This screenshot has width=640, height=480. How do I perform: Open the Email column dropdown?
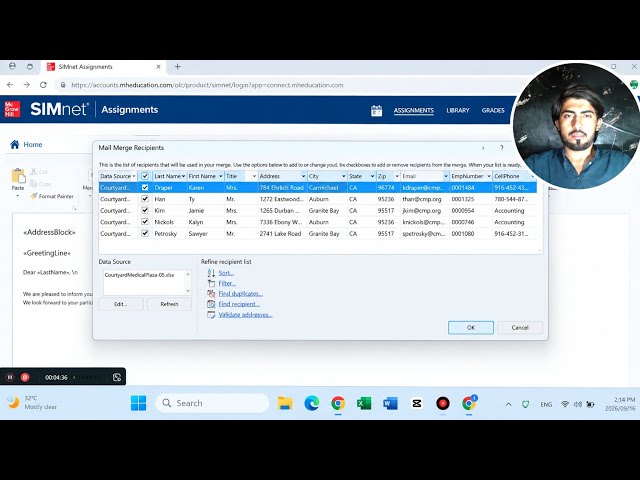coord(446,176)
